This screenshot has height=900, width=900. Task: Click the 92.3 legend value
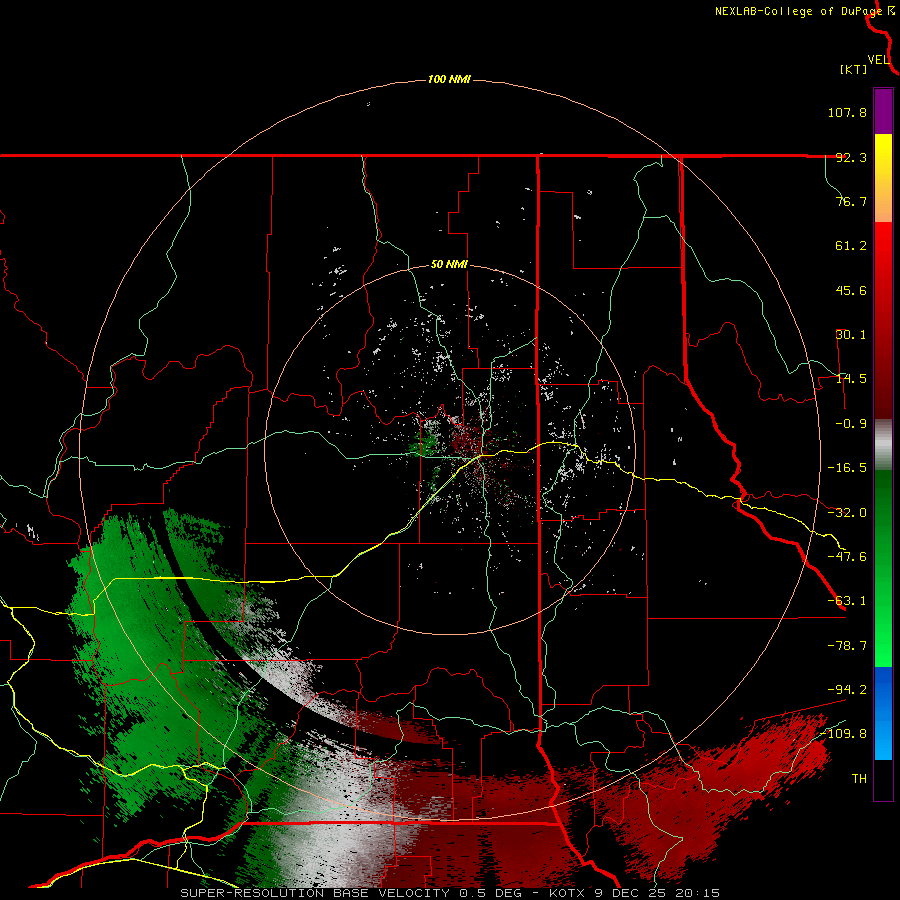click(x=851, y=157)
